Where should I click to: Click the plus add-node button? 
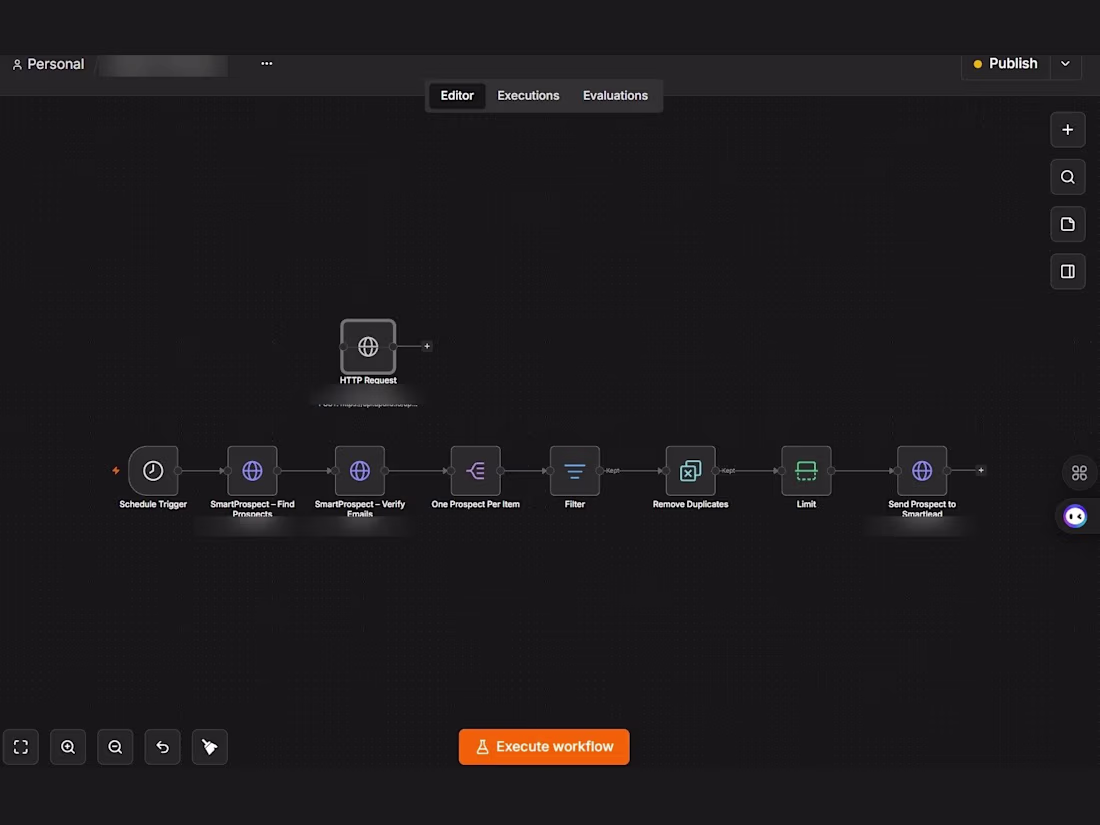click(1068, 130)
